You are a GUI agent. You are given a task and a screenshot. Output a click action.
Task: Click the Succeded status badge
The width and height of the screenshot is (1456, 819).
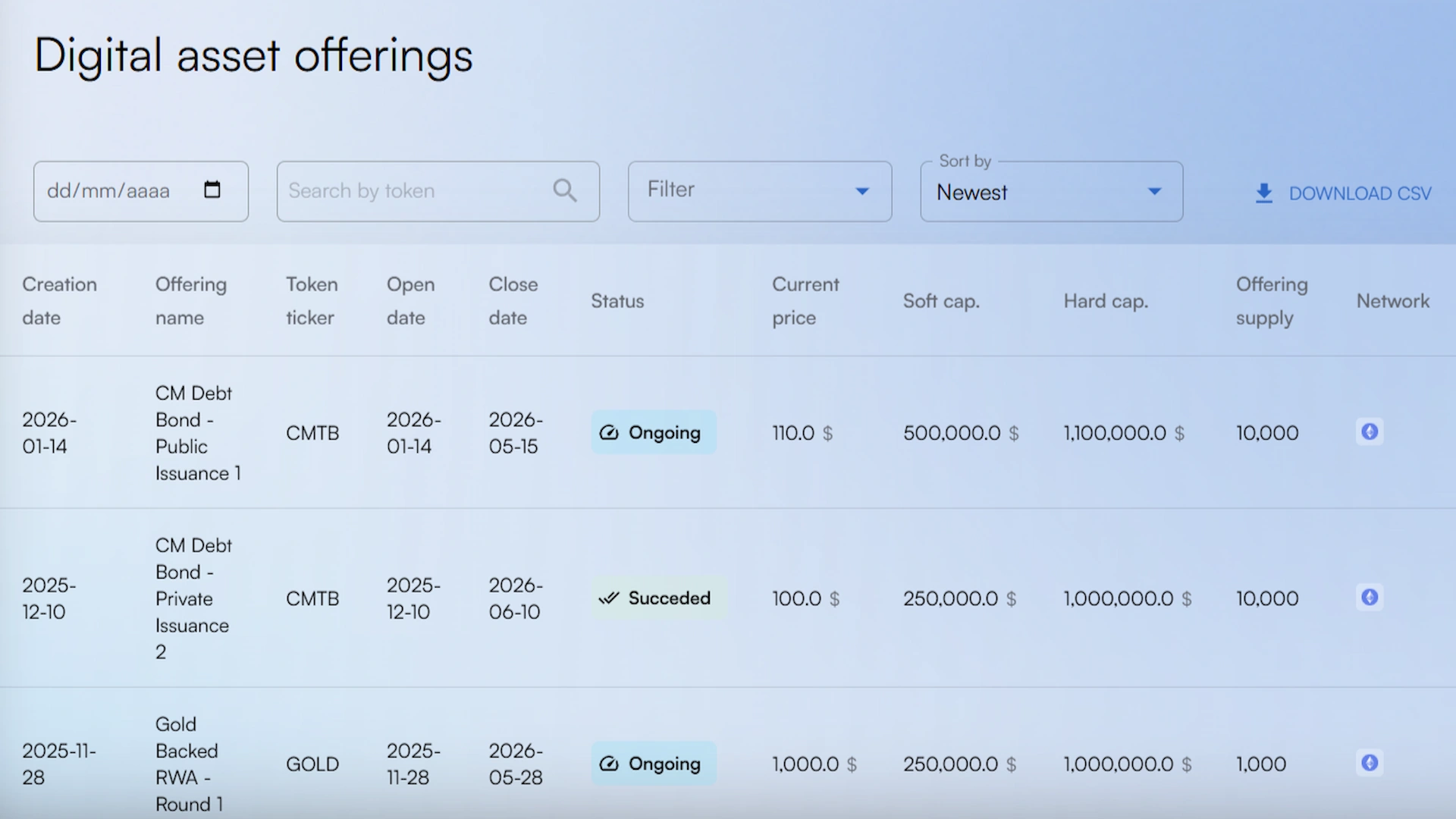pyautogui.click(x=658, y=598)
